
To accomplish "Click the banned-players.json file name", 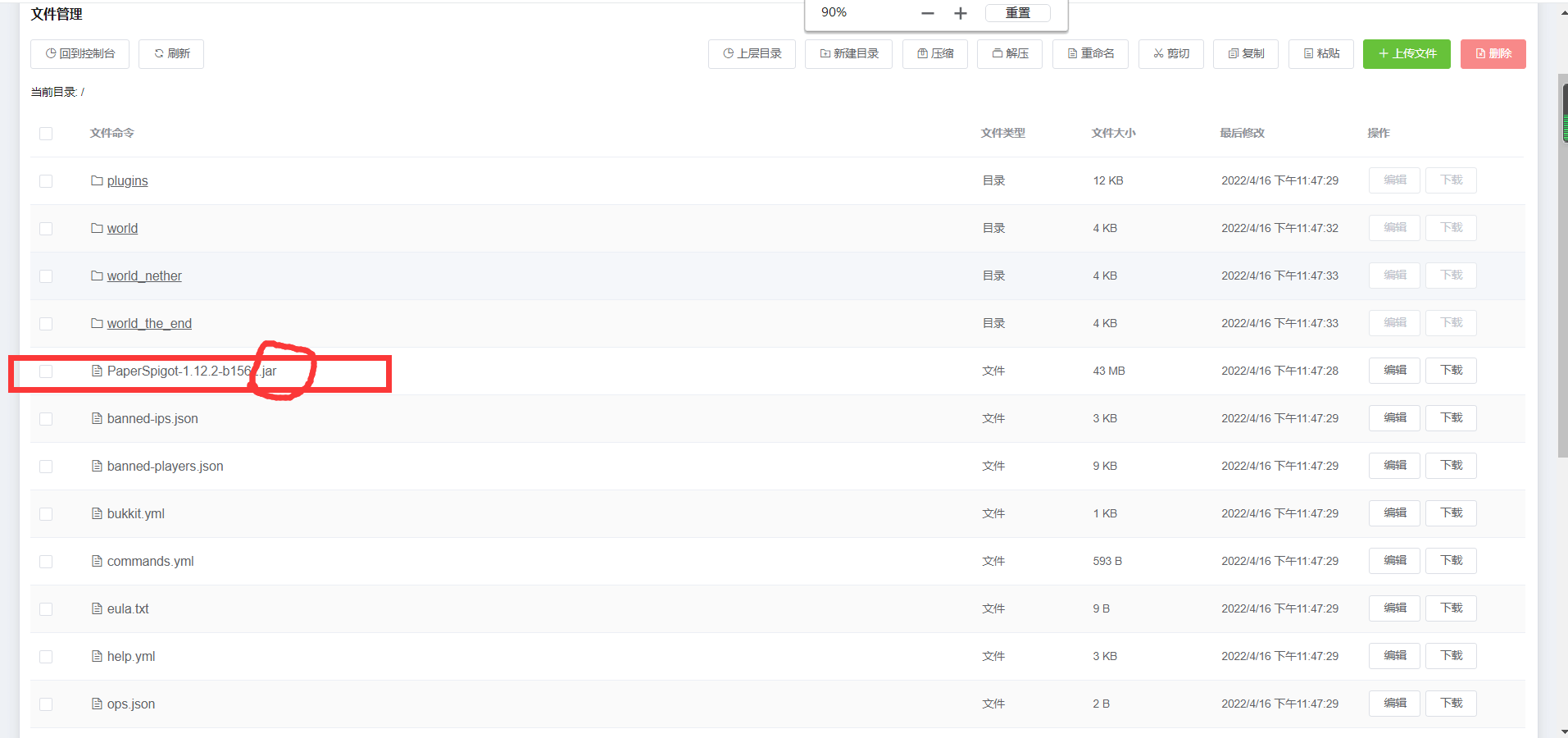I will (x=165, y=467).
